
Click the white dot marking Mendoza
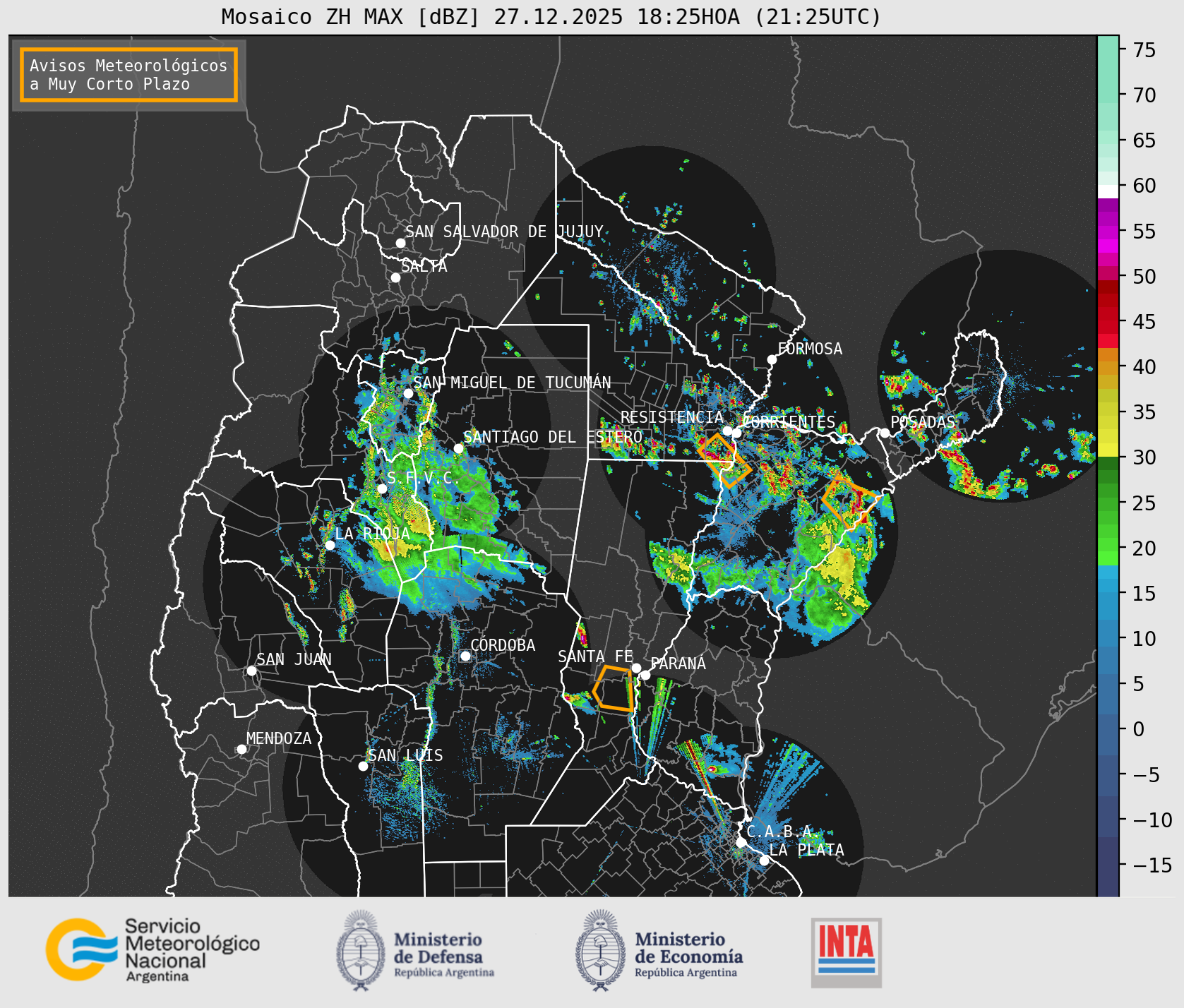241,749
